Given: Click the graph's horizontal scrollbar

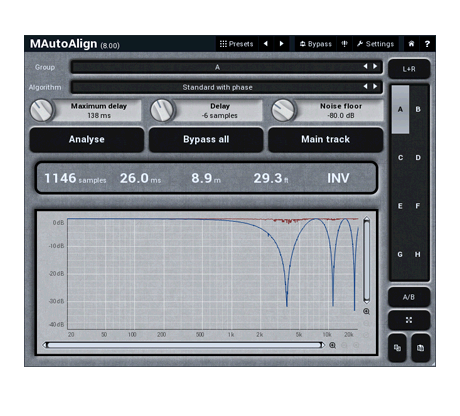Looking at the screenshot, I should tap(184, 345).
